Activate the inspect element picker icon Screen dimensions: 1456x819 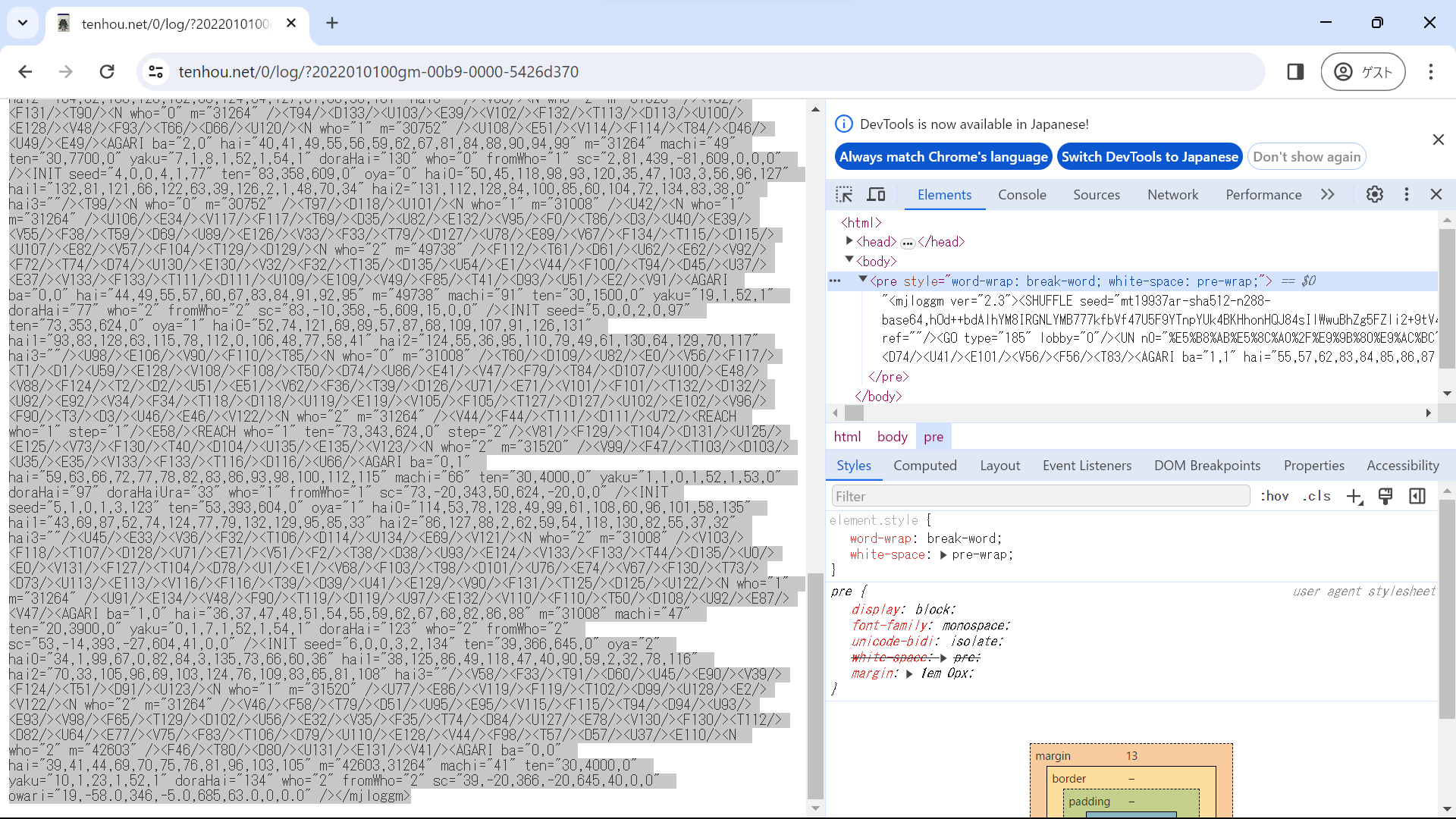(x=844, y=194)
